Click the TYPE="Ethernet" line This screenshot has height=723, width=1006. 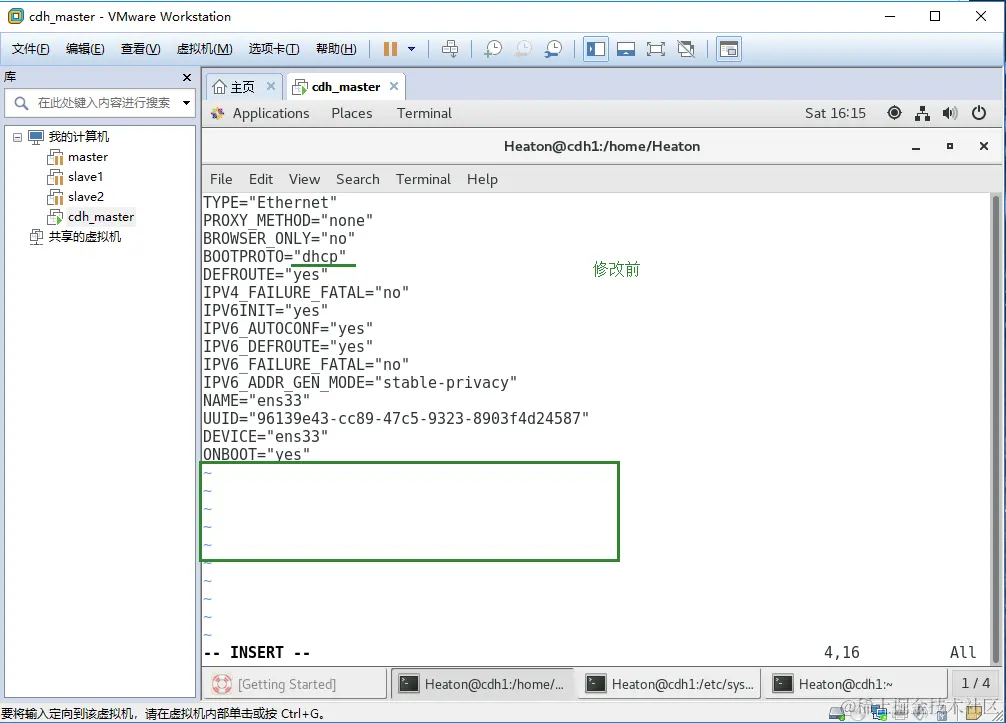point(270,203)
